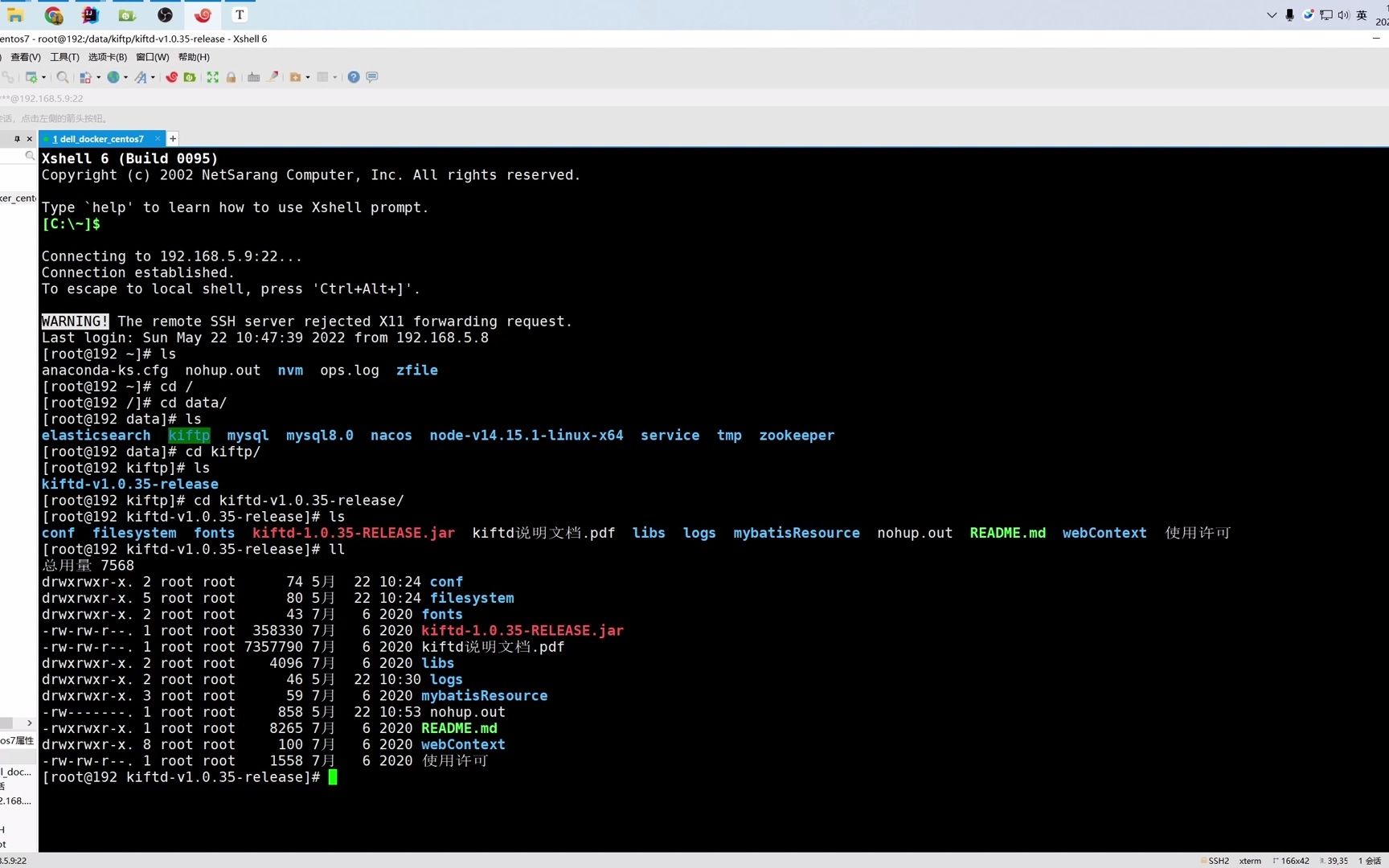Launch the green Xftp toolbar icon
The image size is (1389, 868).
190,77
